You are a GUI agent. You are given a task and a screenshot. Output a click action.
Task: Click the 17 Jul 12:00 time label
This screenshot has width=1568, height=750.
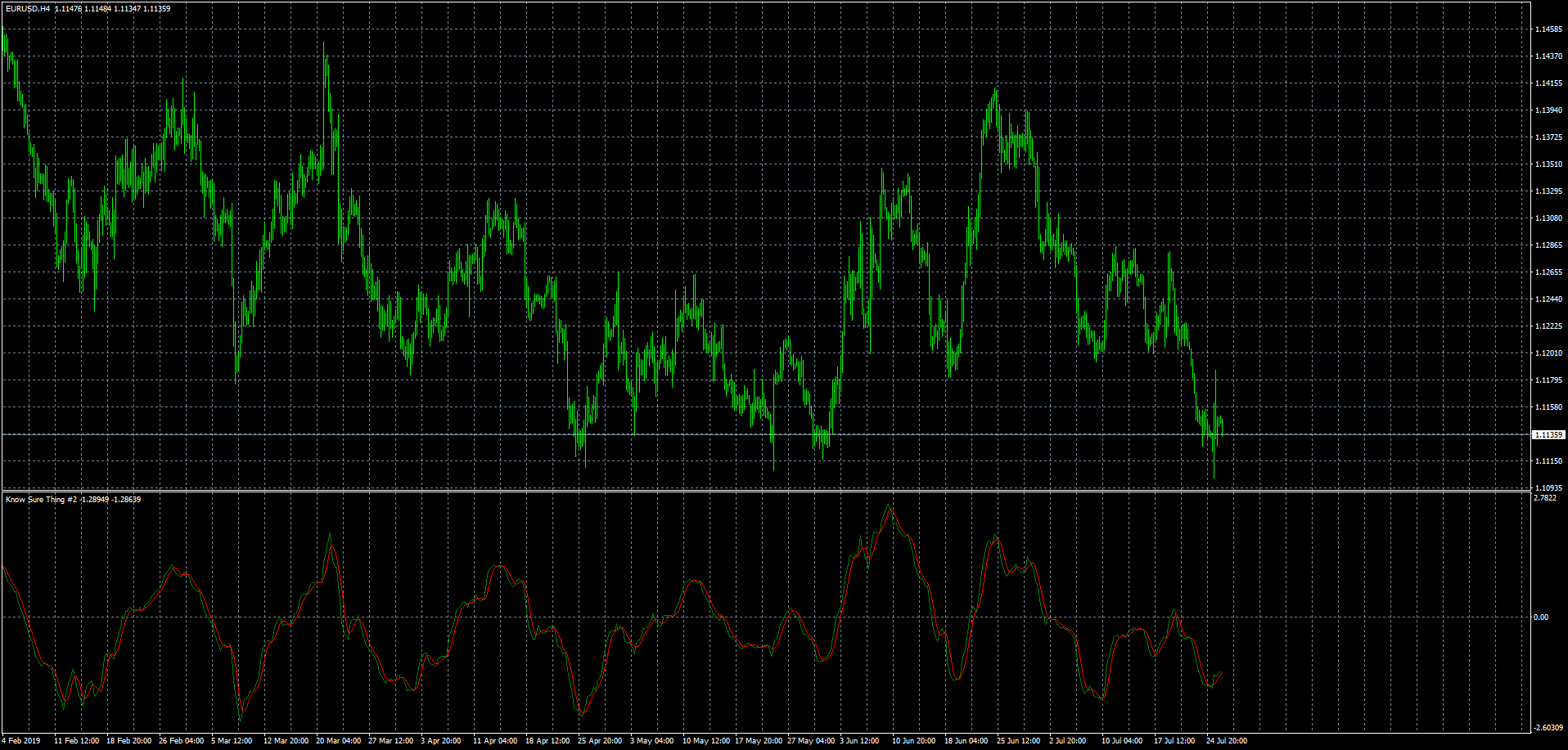click(x=1174, y=741)
